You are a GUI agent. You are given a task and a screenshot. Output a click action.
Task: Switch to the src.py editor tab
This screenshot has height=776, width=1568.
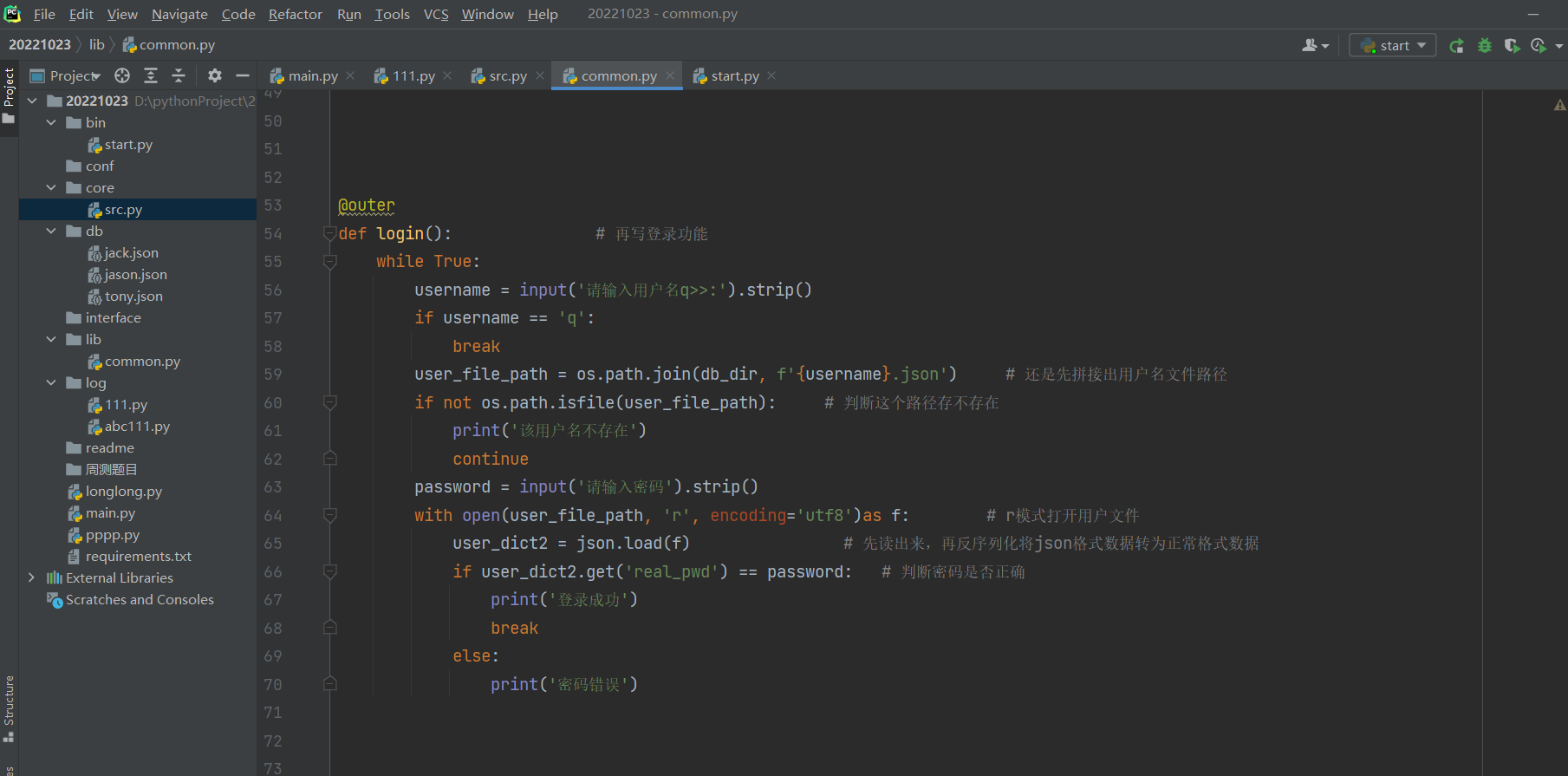499,75
